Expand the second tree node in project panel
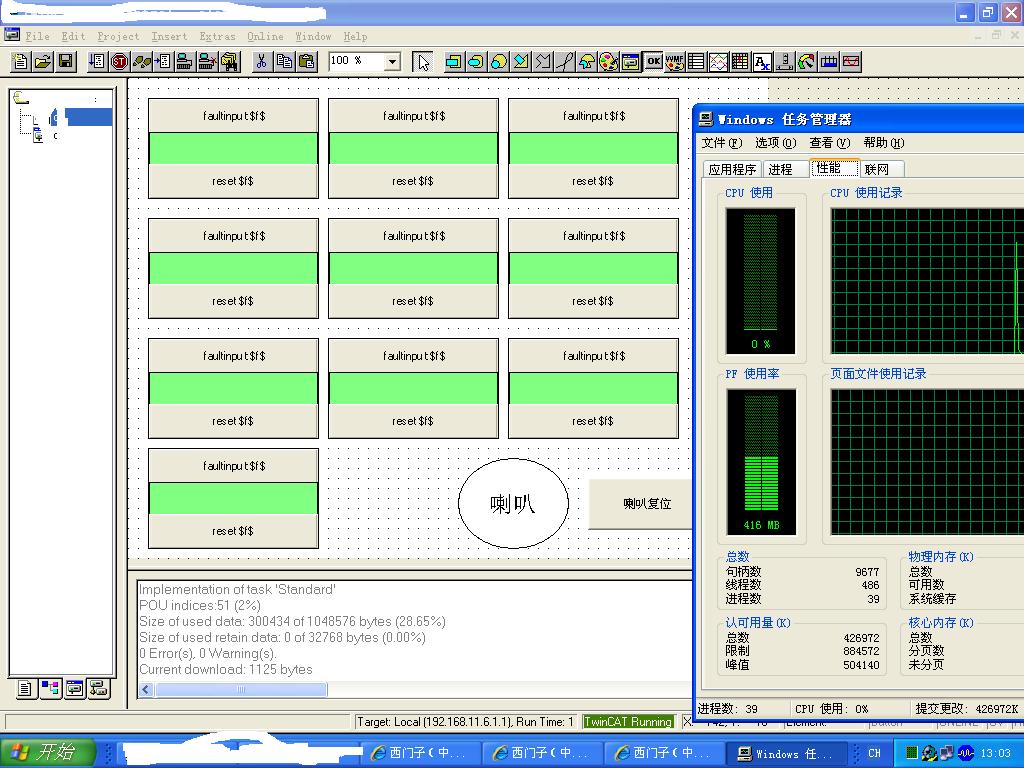 pyautogui.click(x=38, y=136)
